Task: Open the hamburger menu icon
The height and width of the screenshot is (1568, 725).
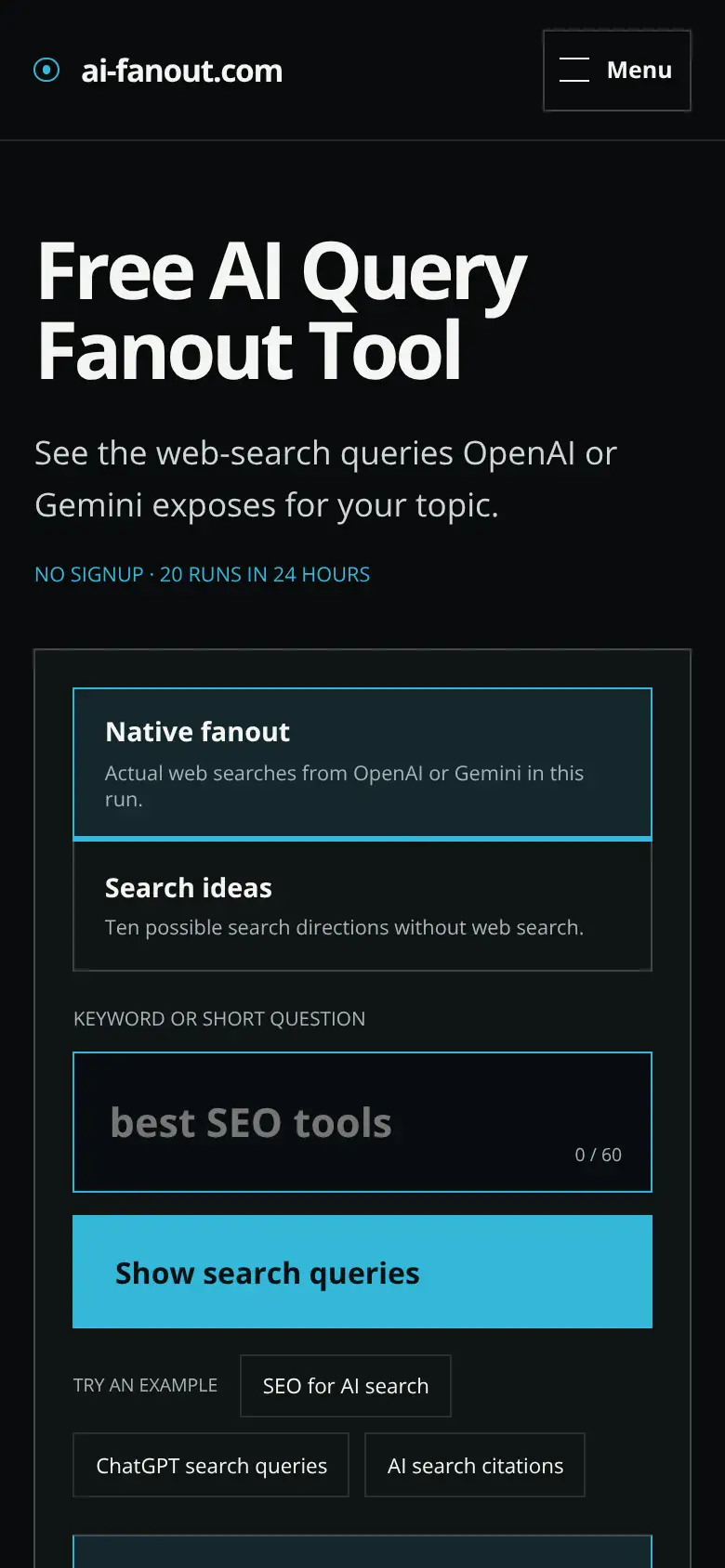Action: pos(574,70)
